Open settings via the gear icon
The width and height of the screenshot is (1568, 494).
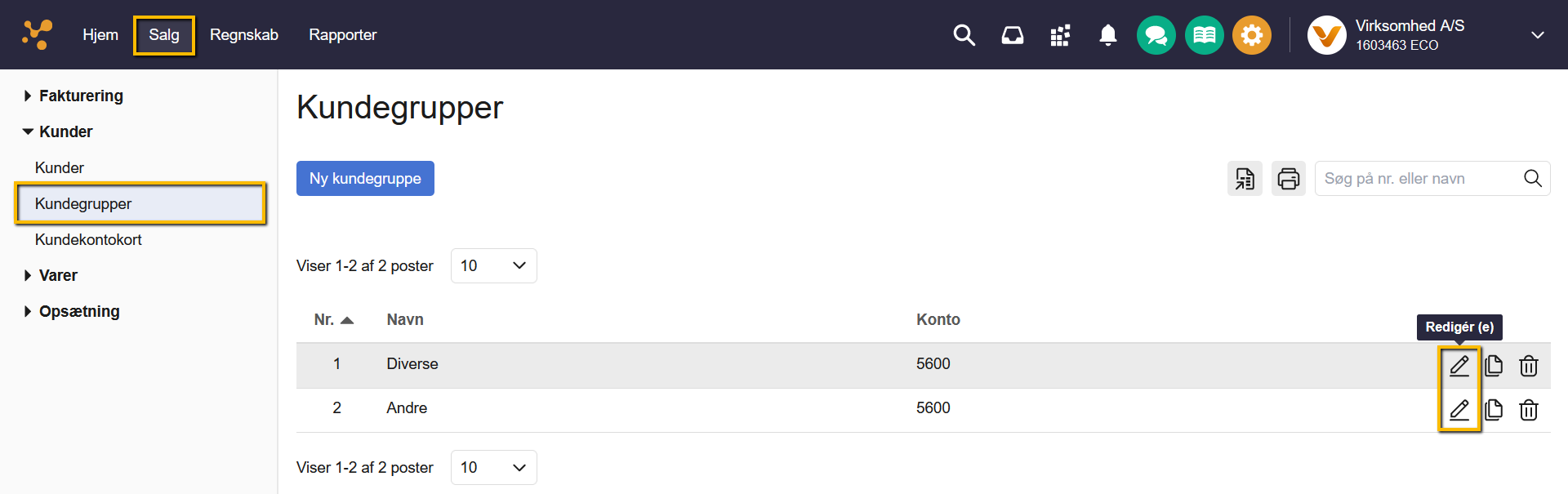(1252, 35)
